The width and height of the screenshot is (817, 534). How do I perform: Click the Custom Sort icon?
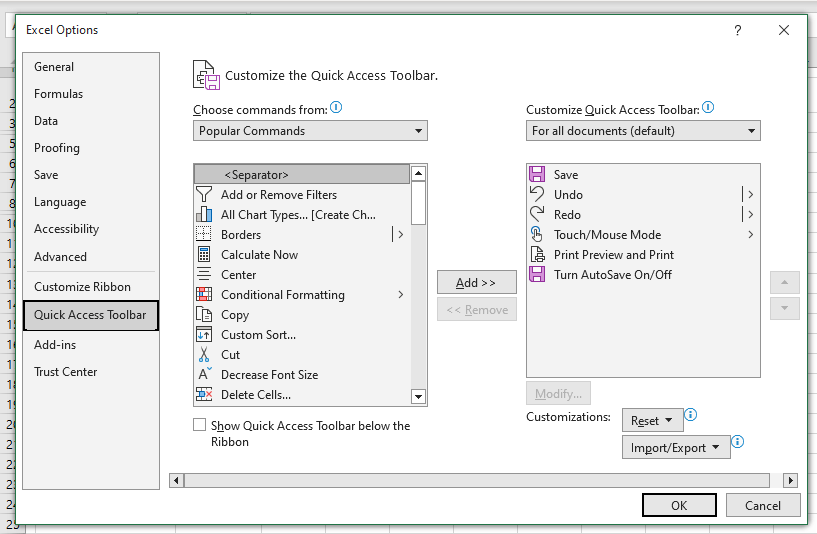204,334
